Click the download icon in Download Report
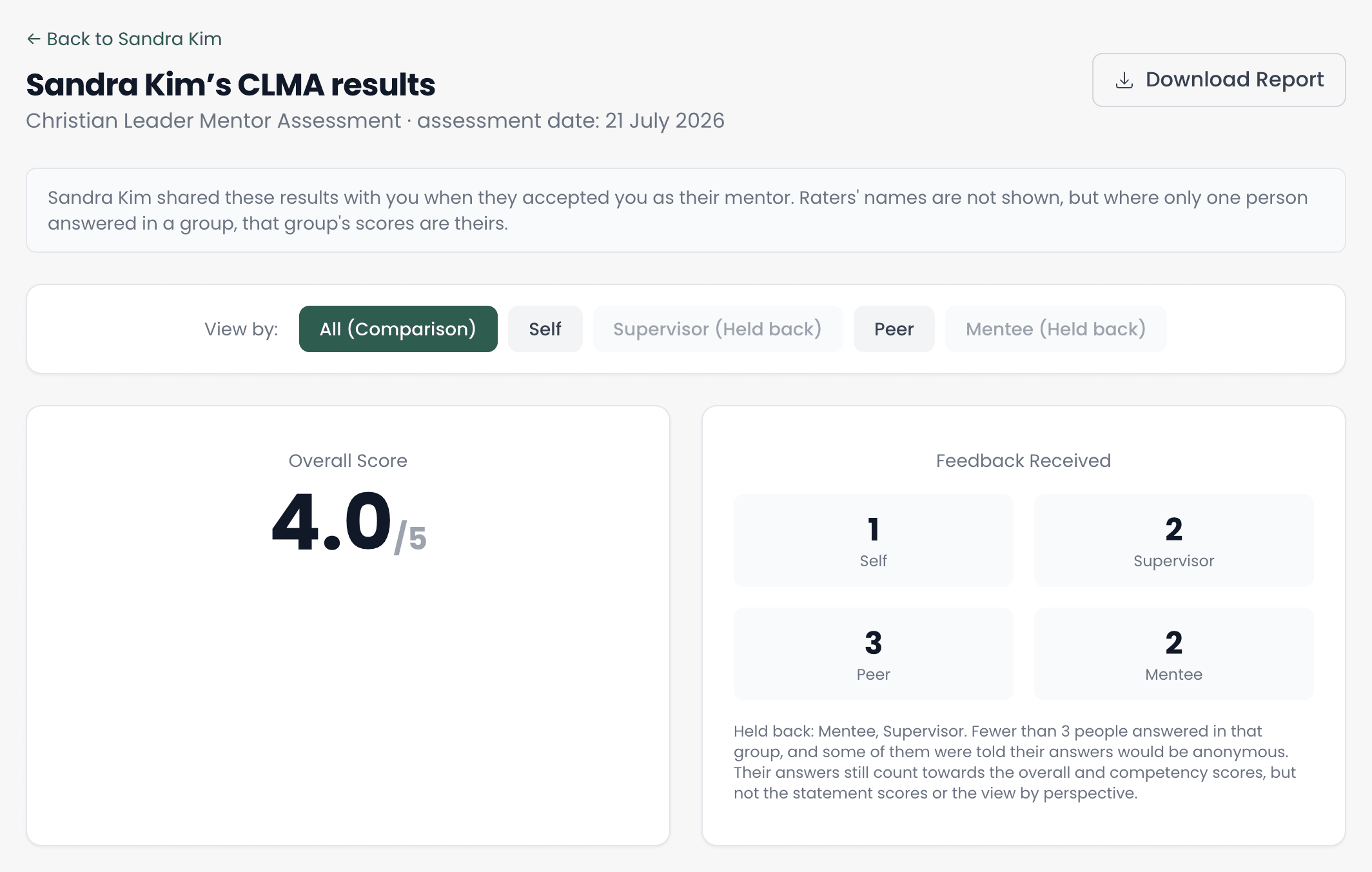The height and width of the screenshot is (872, 1372). click(1124, 80)
